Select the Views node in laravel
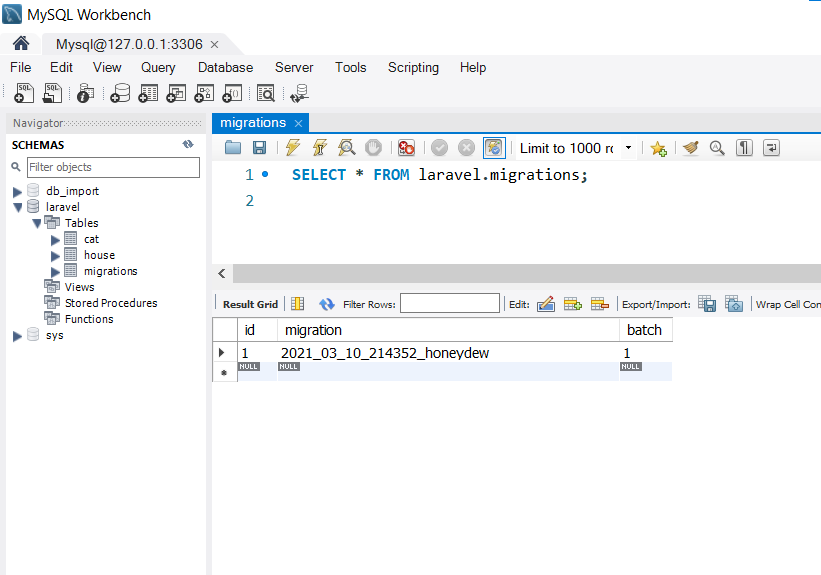This screenshot has height=575, width=821. [x=80, y=287]
